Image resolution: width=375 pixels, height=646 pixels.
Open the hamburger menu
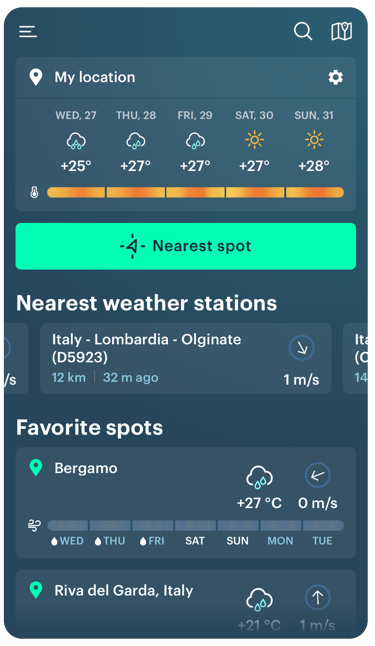click(x=28, y=31)
